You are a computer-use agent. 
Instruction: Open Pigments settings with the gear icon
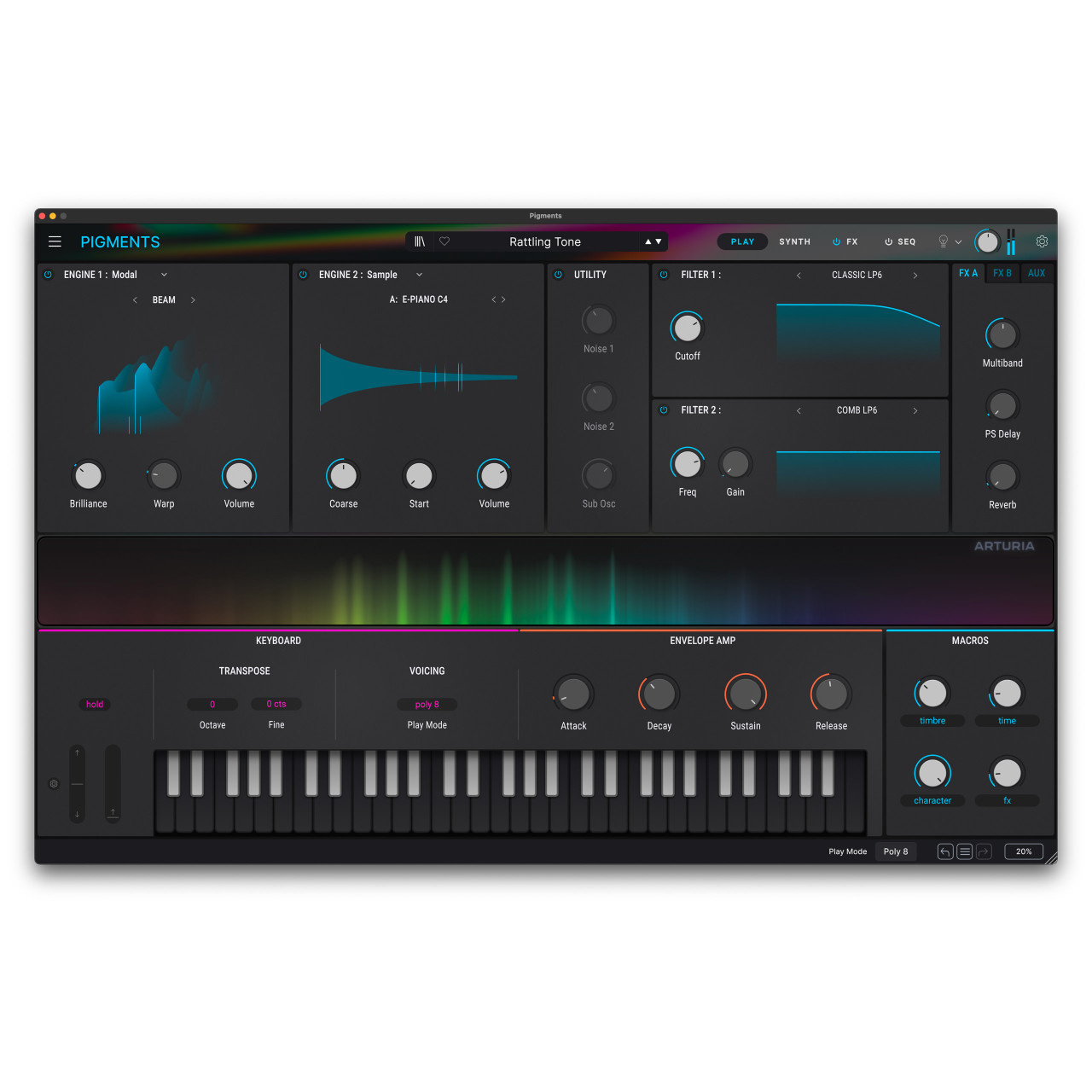pyautogui.click(x=1042, y=241)
